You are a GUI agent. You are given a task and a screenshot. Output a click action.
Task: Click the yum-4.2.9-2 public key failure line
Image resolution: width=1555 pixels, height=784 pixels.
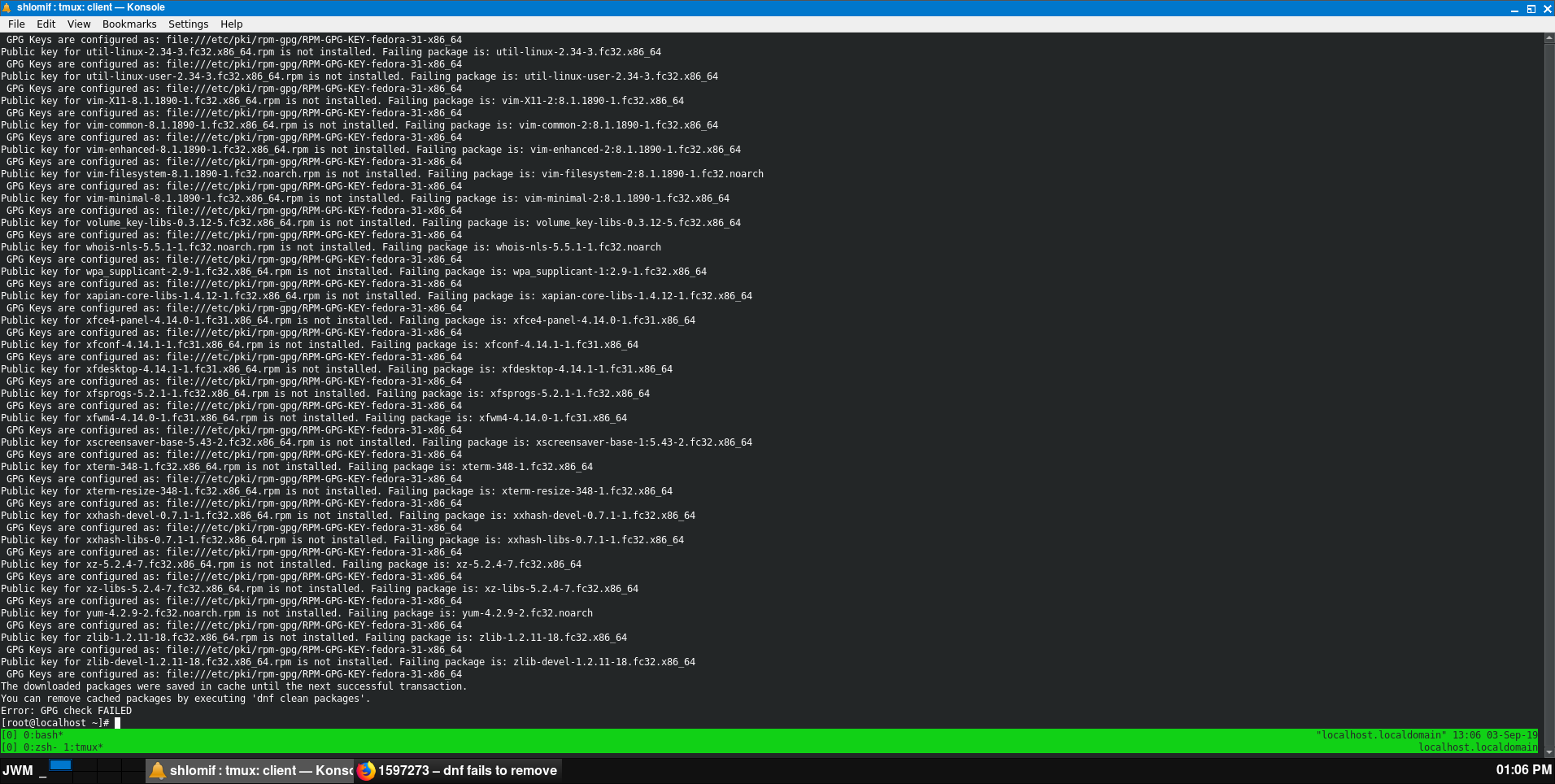pyautogui.click(x=297, y=613)
